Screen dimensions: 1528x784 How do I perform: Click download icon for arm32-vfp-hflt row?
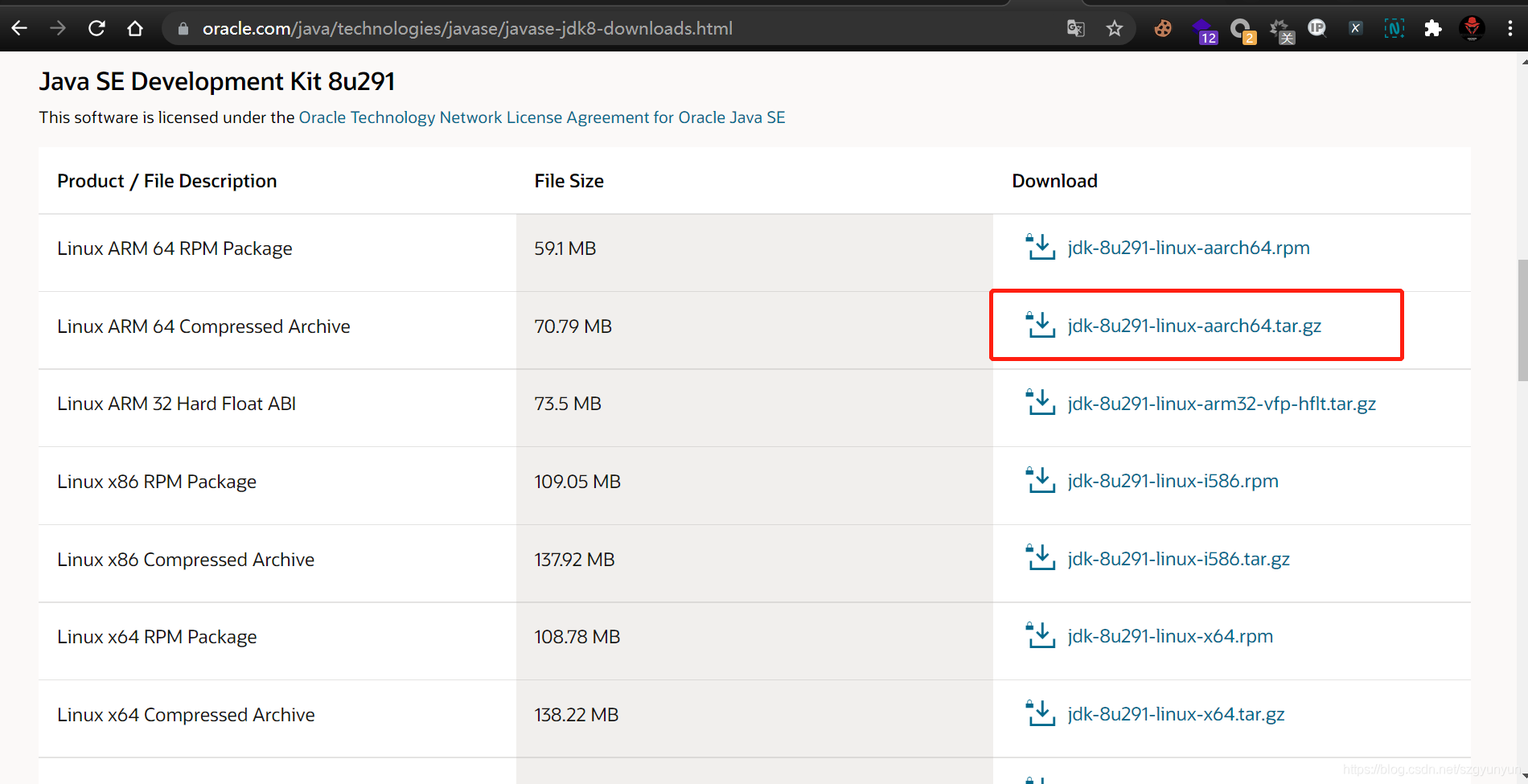(1040, 402)
